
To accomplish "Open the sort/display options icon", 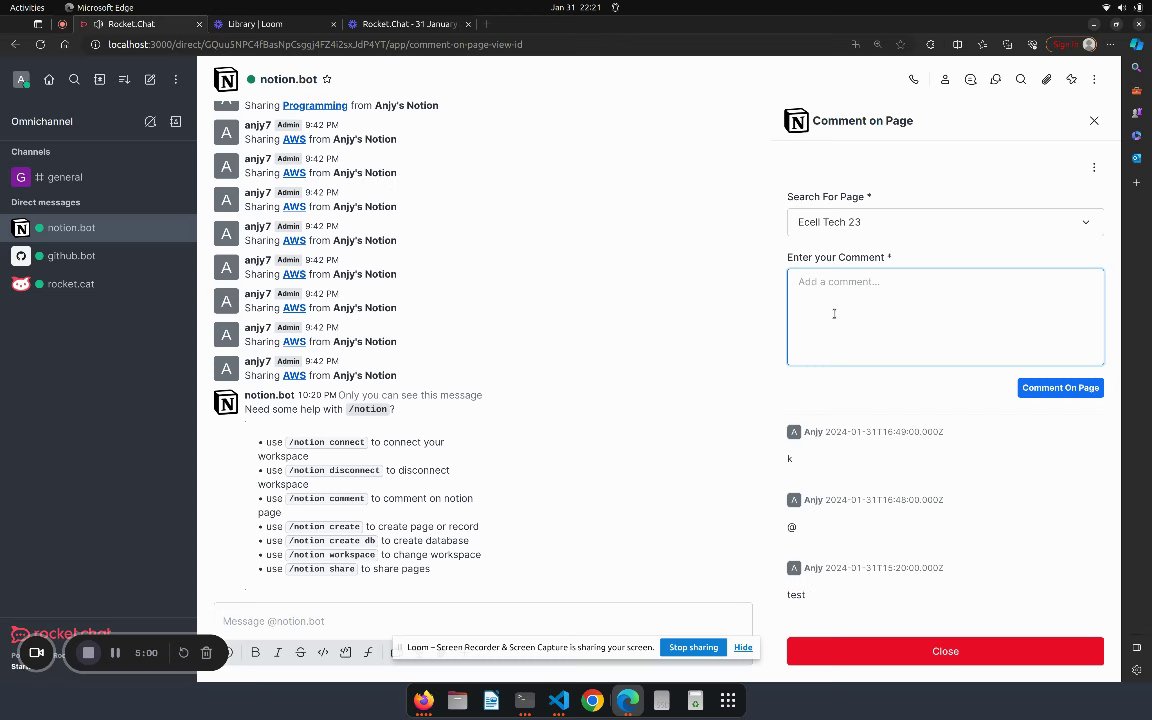I will pos(124,79).
